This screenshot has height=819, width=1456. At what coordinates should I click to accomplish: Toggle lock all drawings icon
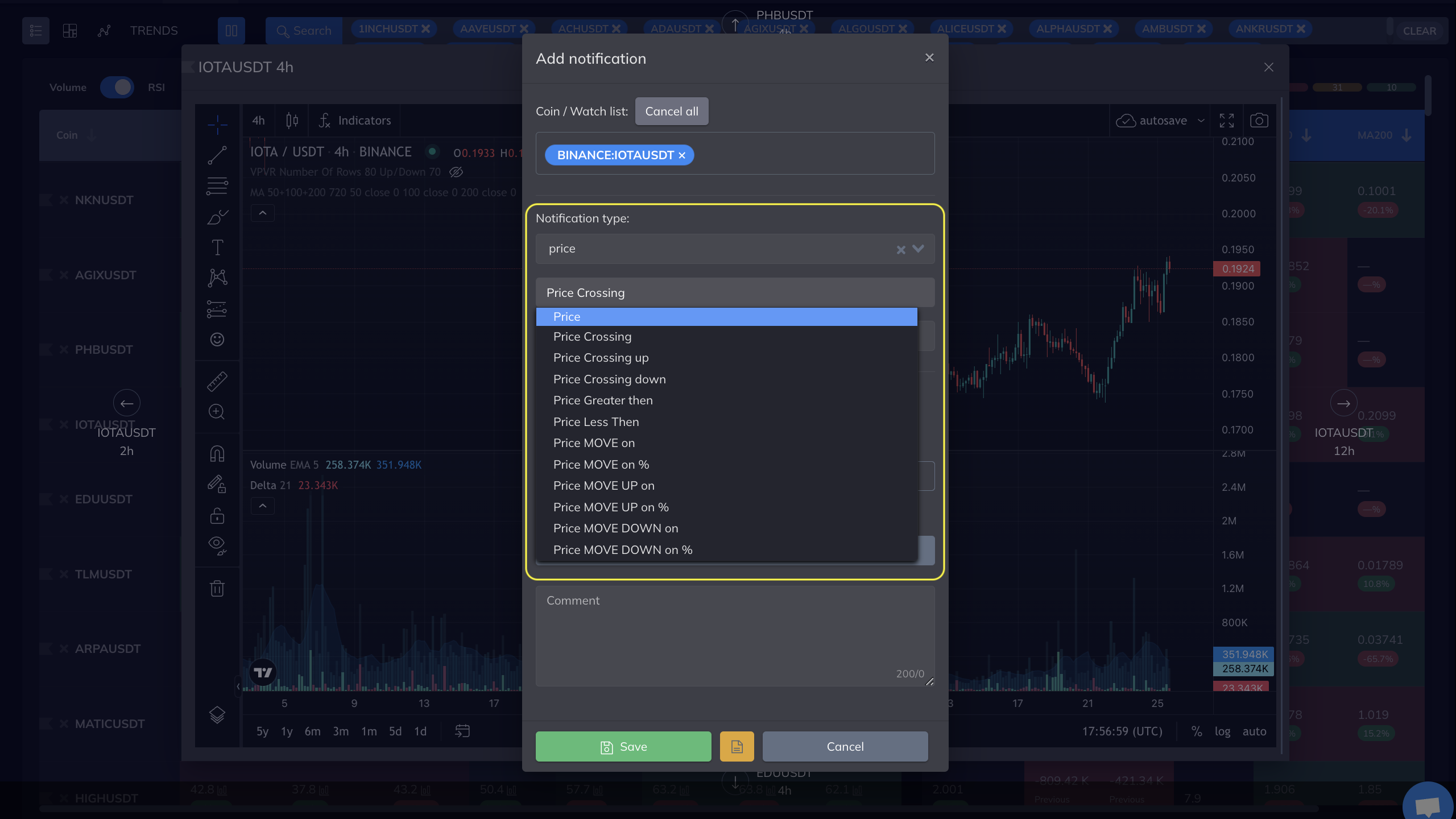pos(217,515)
